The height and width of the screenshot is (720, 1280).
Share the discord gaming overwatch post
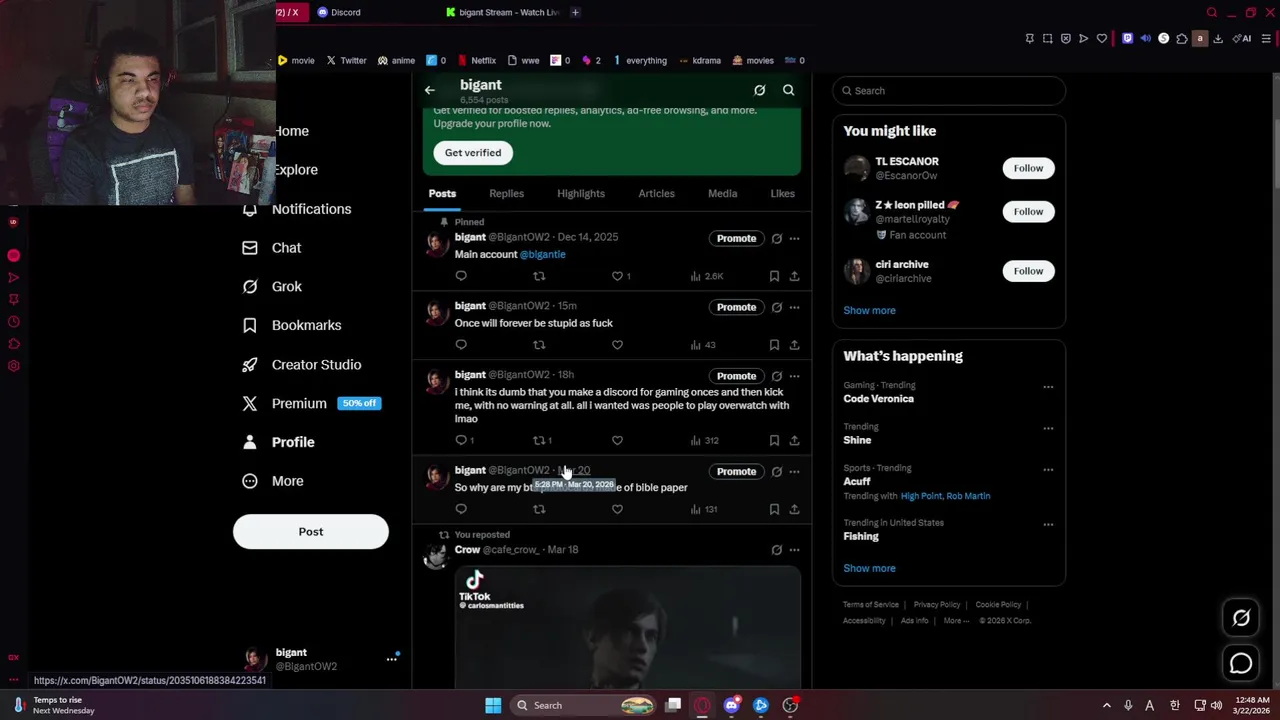(794, 440)
